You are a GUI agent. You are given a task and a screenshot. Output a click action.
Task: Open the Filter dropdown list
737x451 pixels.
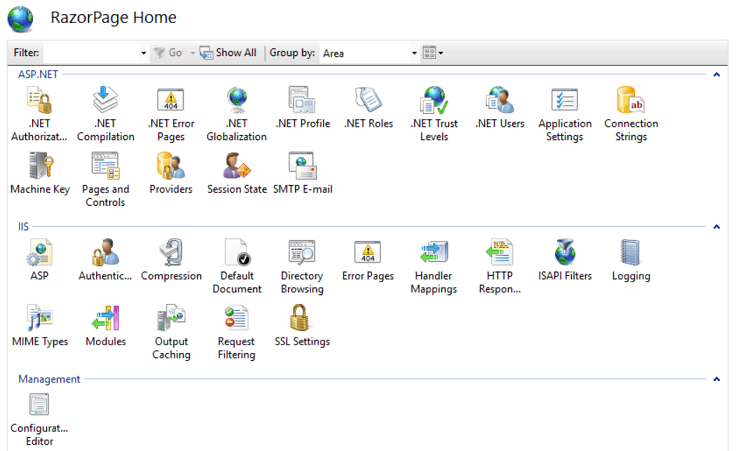pyautogui.click(x=144, y=53)
